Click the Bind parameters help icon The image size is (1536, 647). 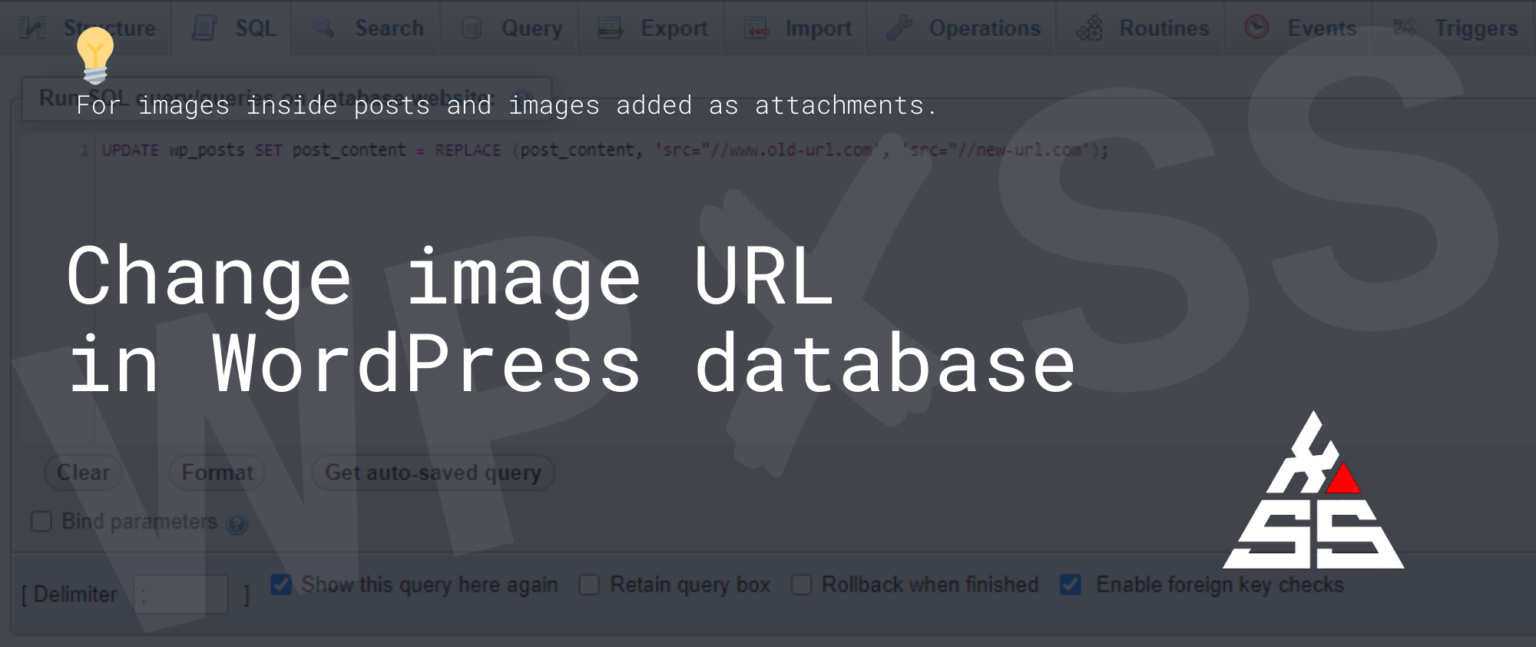coord(237,524)
